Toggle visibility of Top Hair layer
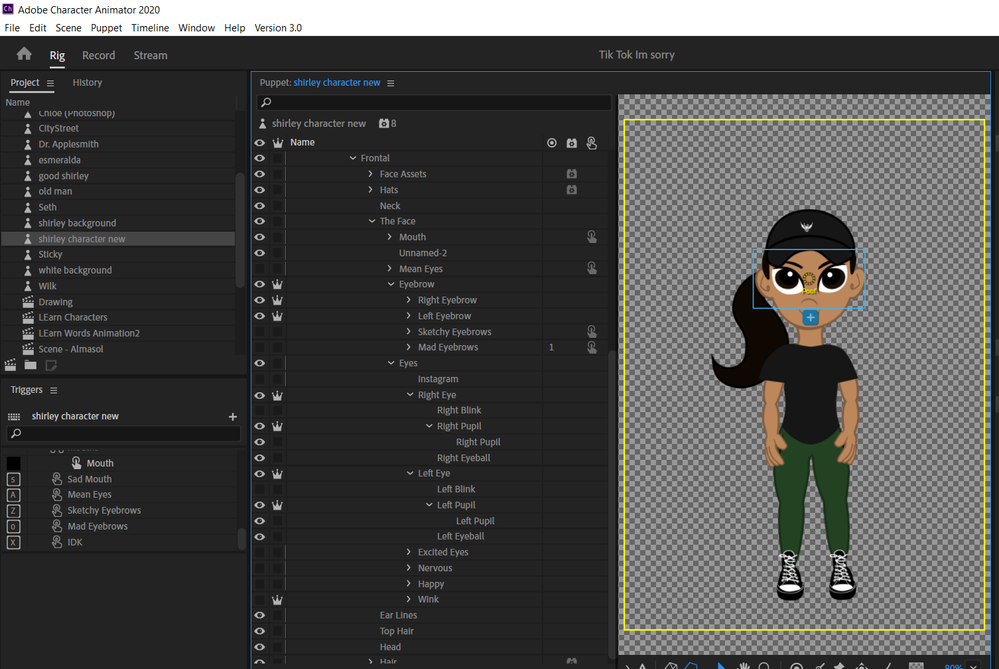This screenshot has height=669, width=999. [x=260, y=631]
